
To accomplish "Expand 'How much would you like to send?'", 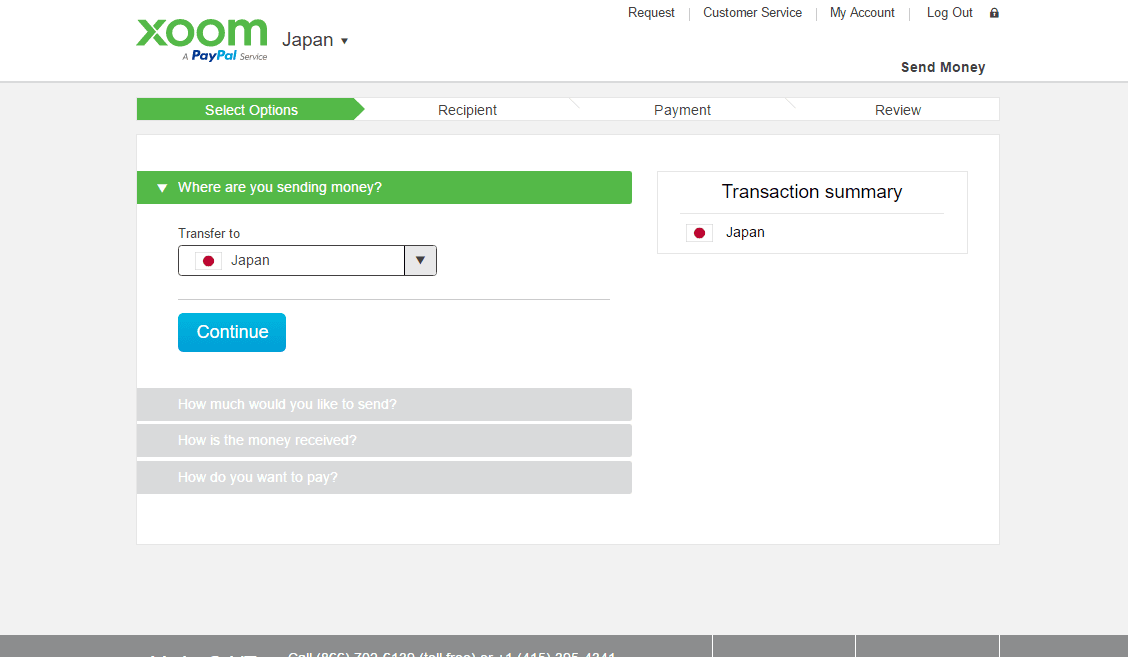I will click(384, 405).
